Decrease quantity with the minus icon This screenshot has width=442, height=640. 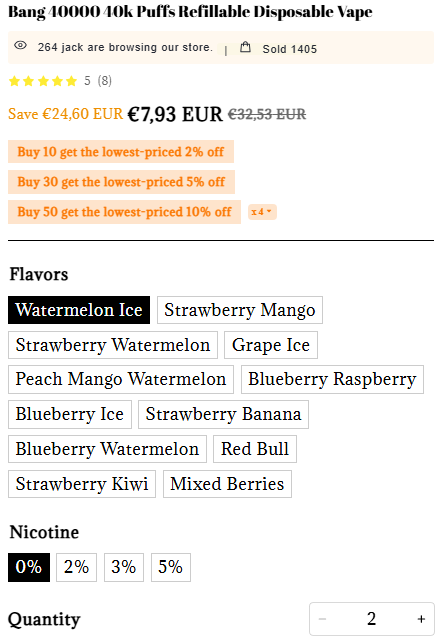click(322, 619)
